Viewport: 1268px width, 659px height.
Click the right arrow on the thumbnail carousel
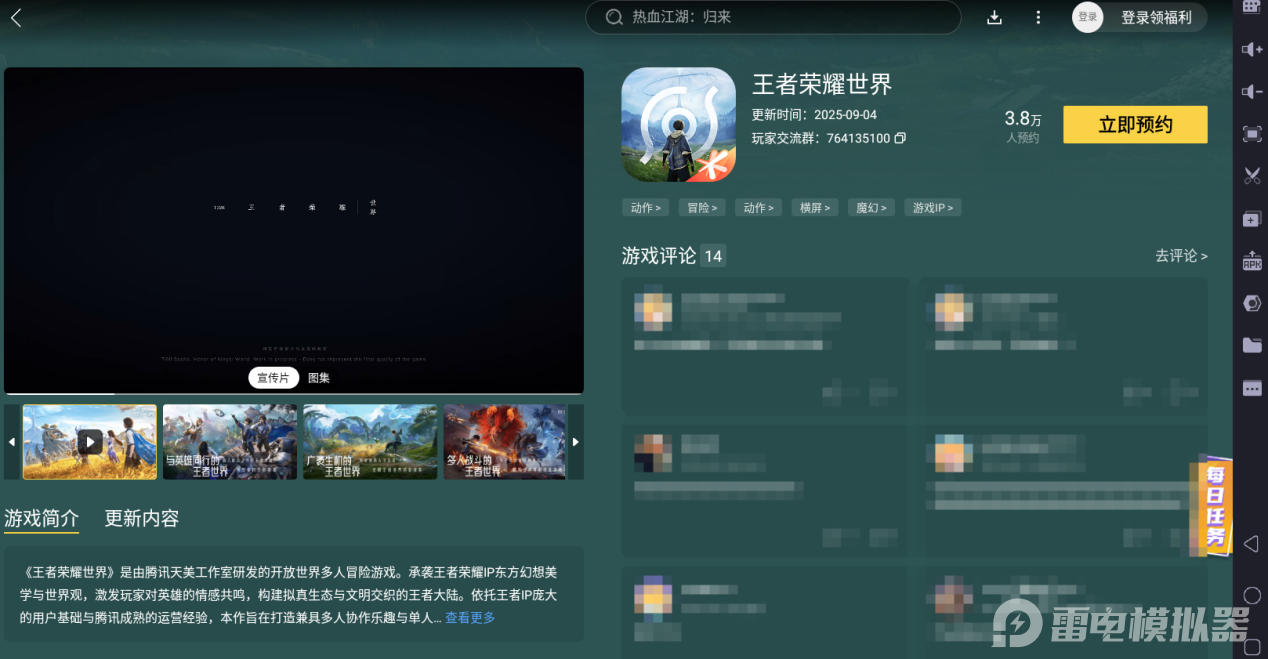[x=576, y=441]
